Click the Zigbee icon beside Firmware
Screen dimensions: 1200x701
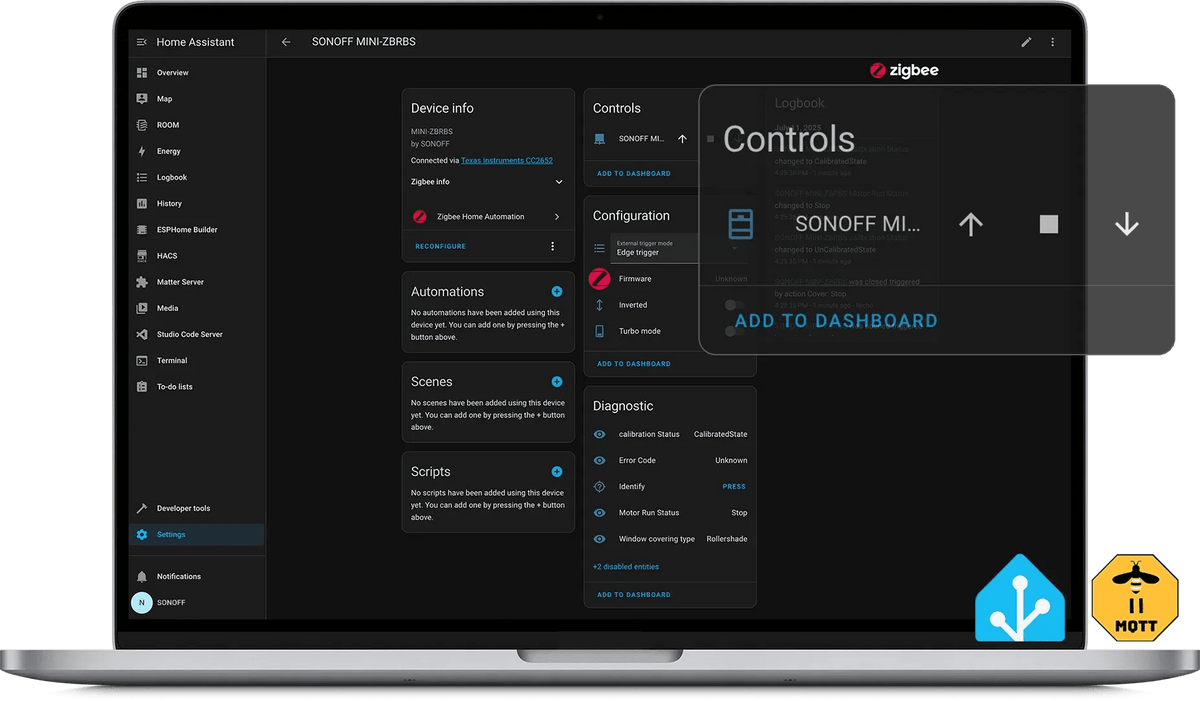[600, 279]
